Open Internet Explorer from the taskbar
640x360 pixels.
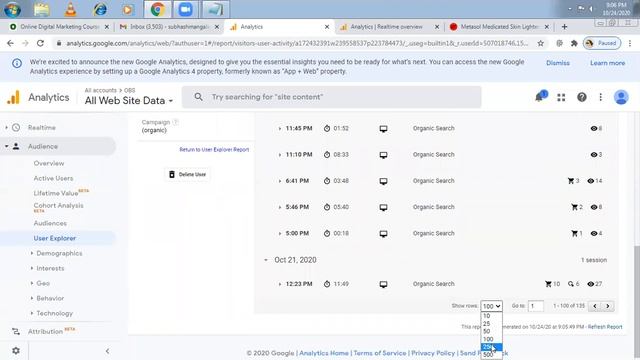pyautogui.click(x=100, y=9)
